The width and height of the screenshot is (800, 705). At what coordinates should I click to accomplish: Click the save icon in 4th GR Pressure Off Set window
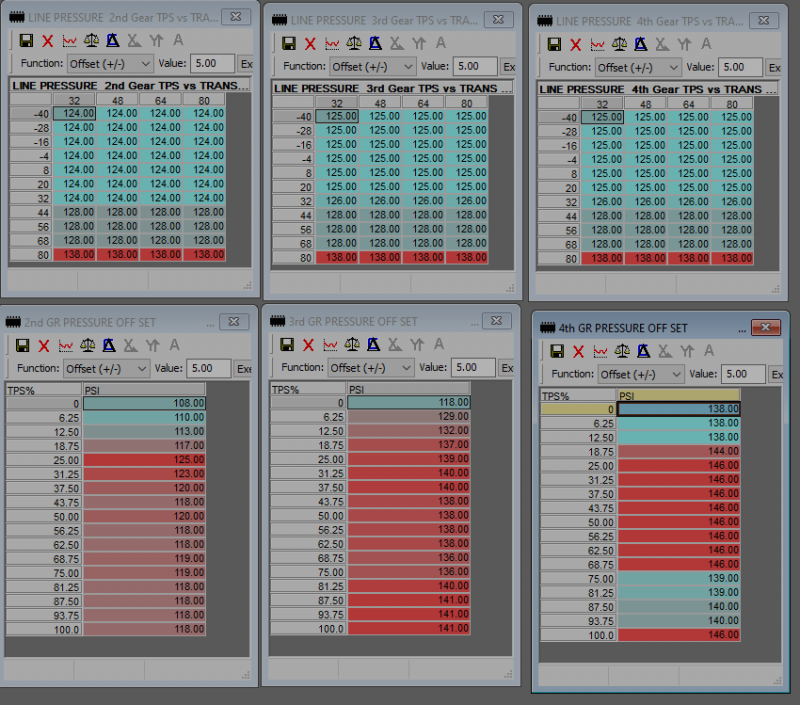558,352
